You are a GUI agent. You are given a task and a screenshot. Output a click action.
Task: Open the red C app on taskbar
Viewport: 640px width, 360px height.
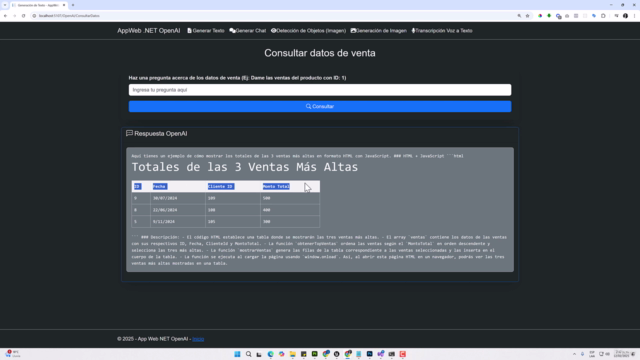tap(402, 354)
